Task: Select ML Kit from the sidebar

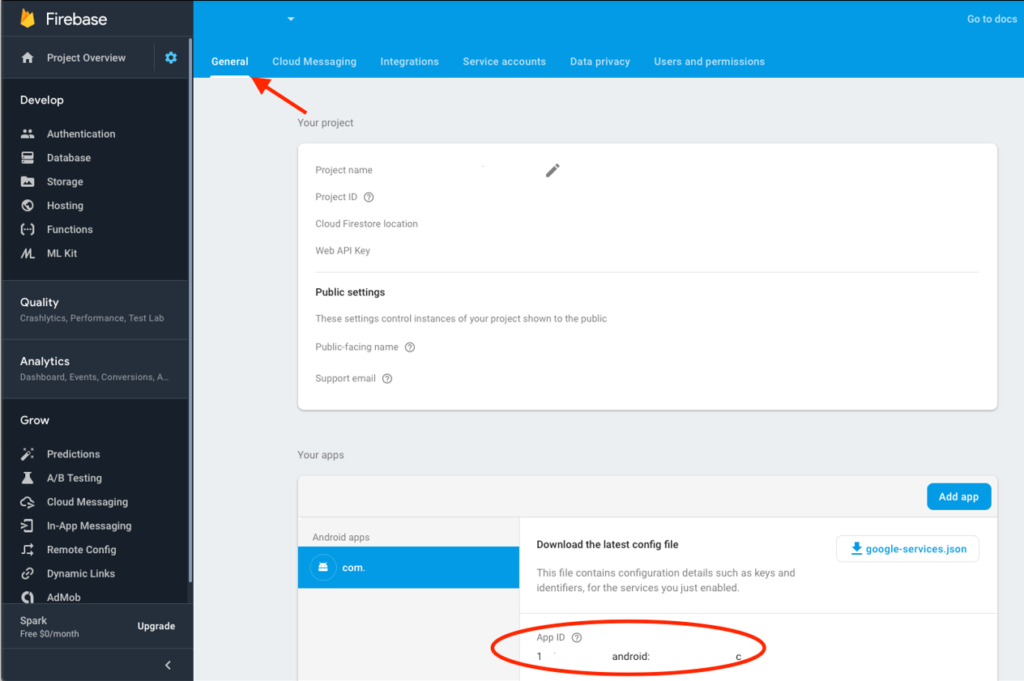Action: 62,253
